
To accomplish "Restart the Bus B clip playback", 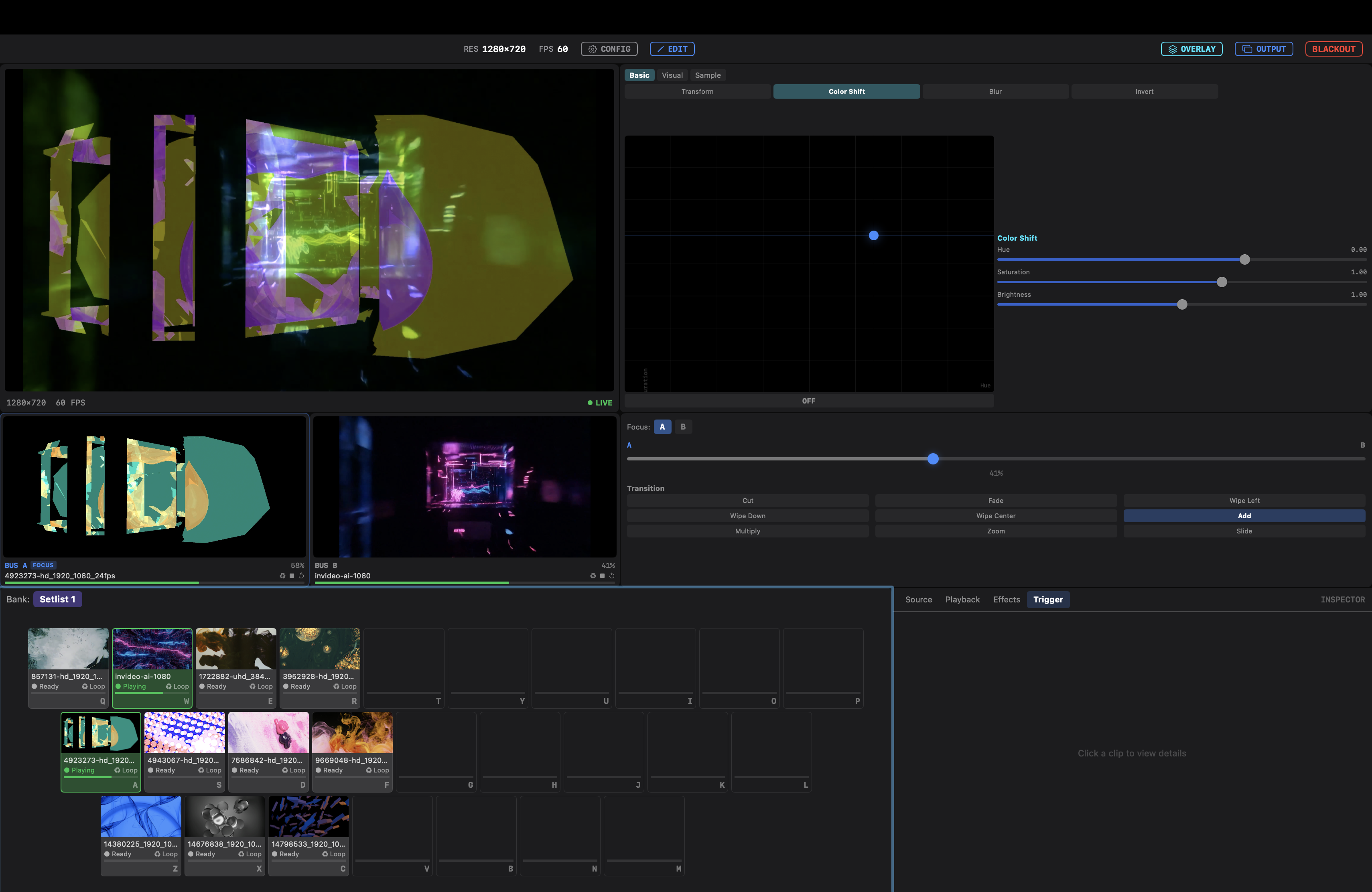I will (611, 576).
